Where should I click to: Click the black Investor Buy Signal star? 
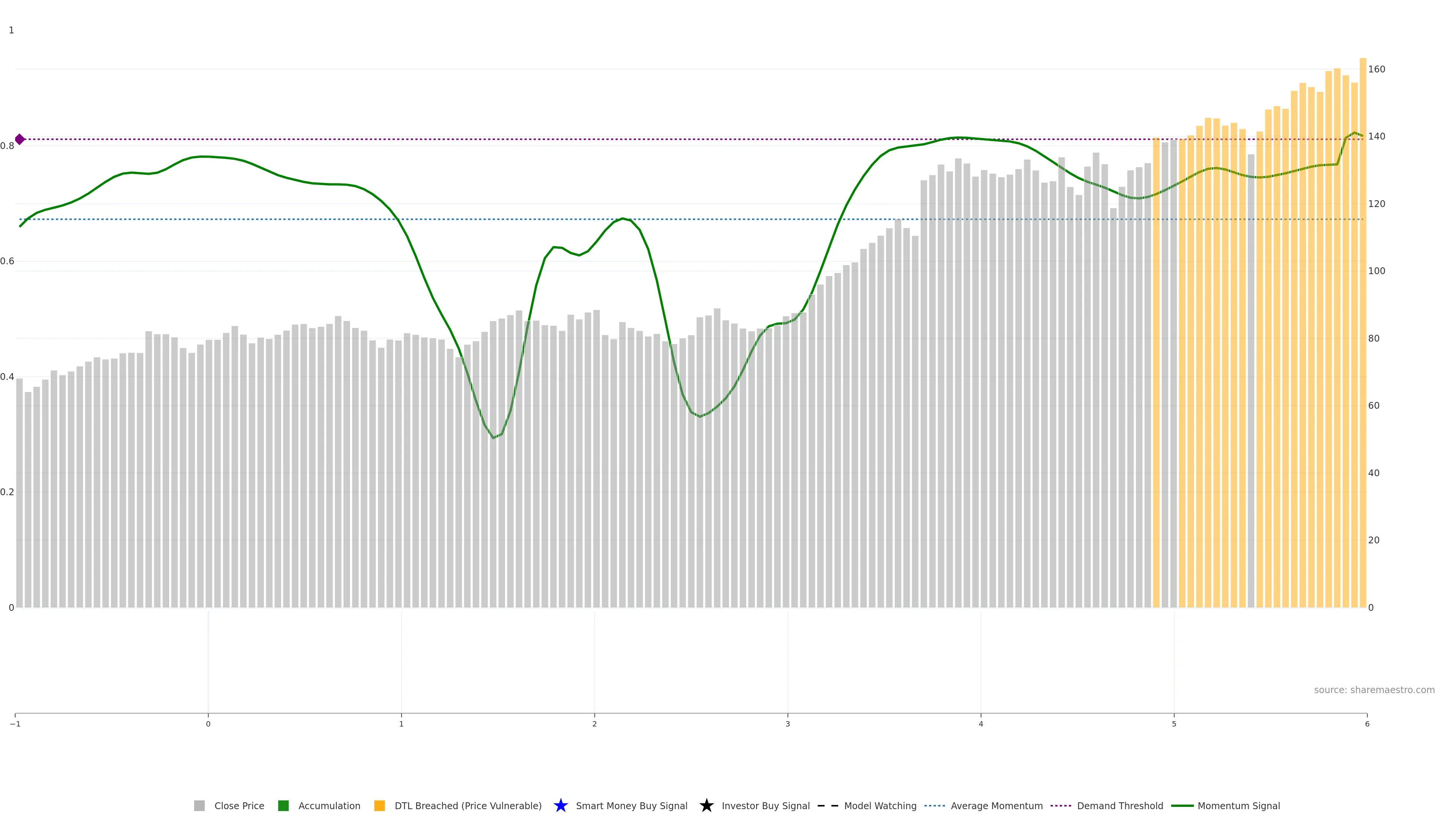pos(706,805)
